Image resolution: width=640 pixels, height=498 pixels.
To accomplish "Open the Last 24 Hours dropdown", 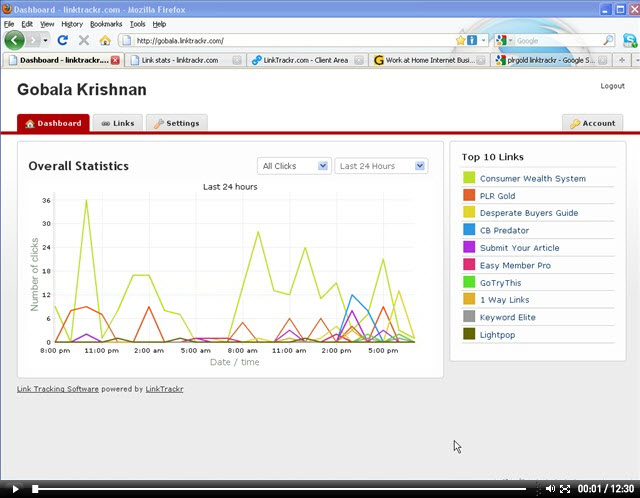I will pos(381,166).
